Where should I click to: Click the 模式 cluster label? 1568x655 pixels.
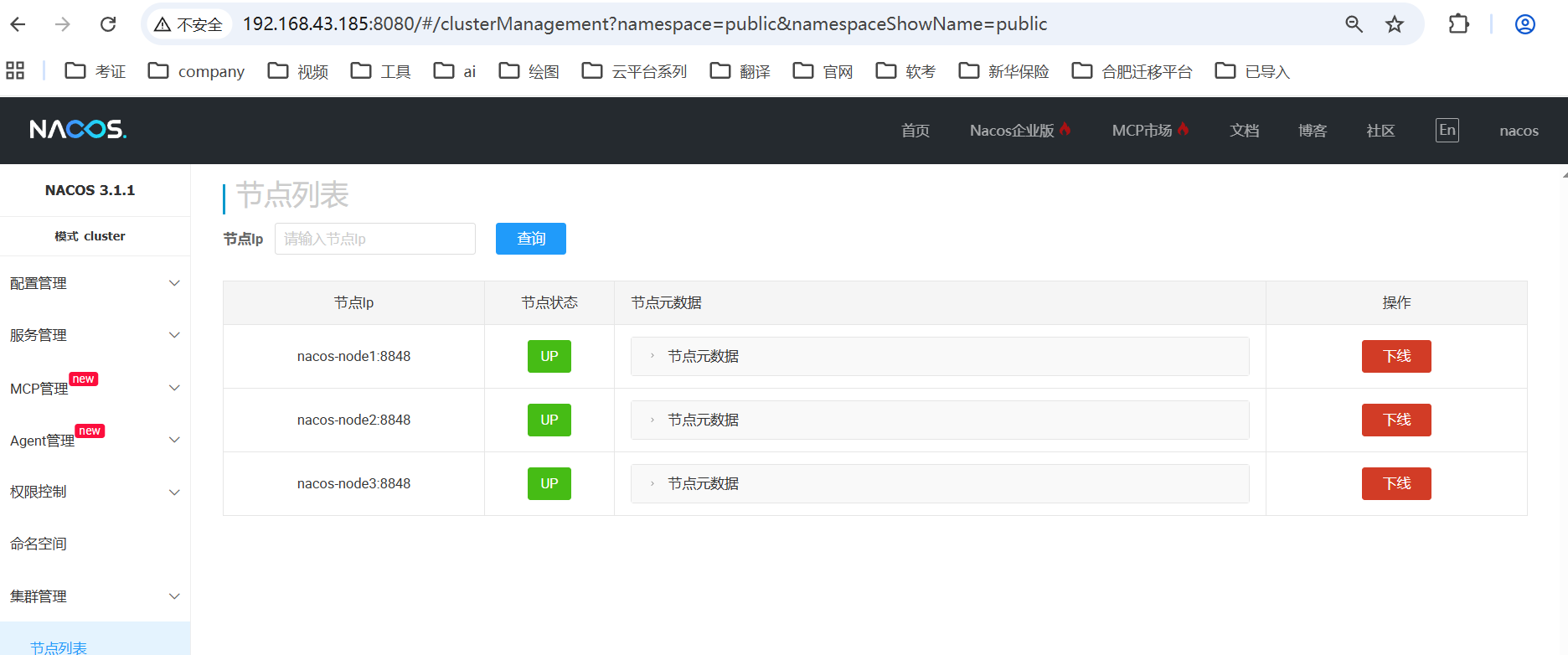(90, 236)
